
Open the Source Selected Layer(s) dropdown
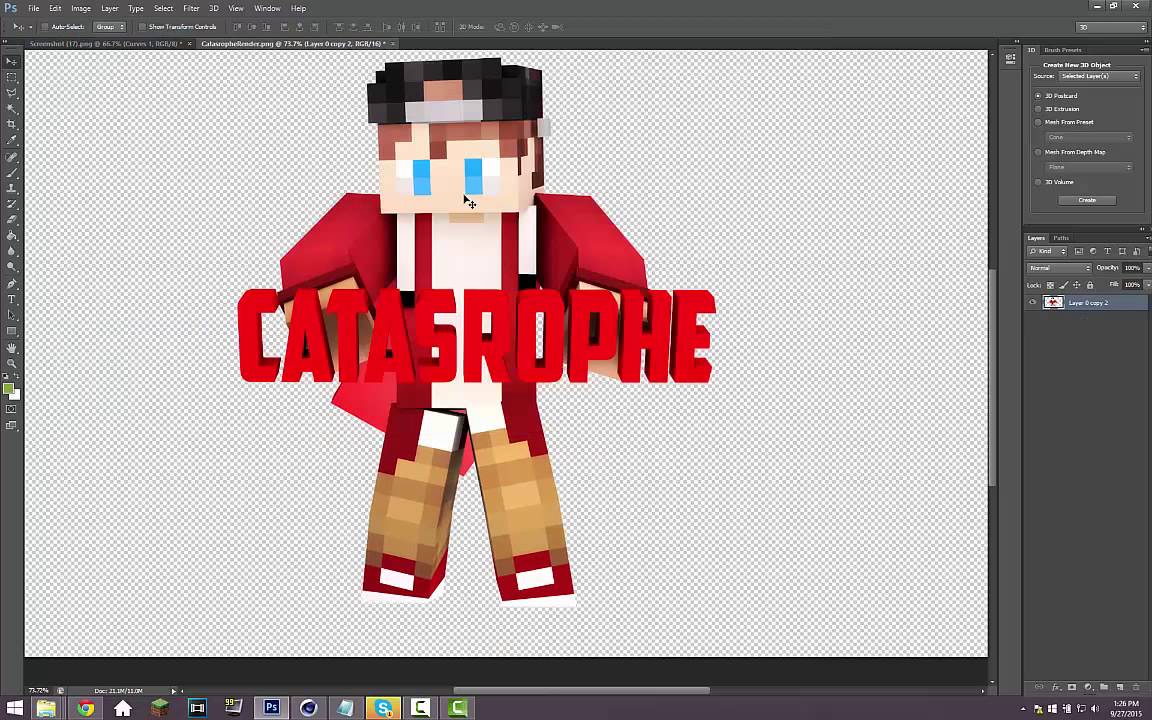[1099, 76]
